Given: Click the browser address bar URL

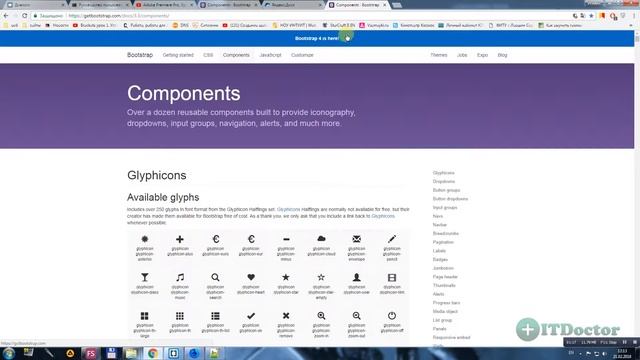Looking at the screenshot, I should (119, 16).
